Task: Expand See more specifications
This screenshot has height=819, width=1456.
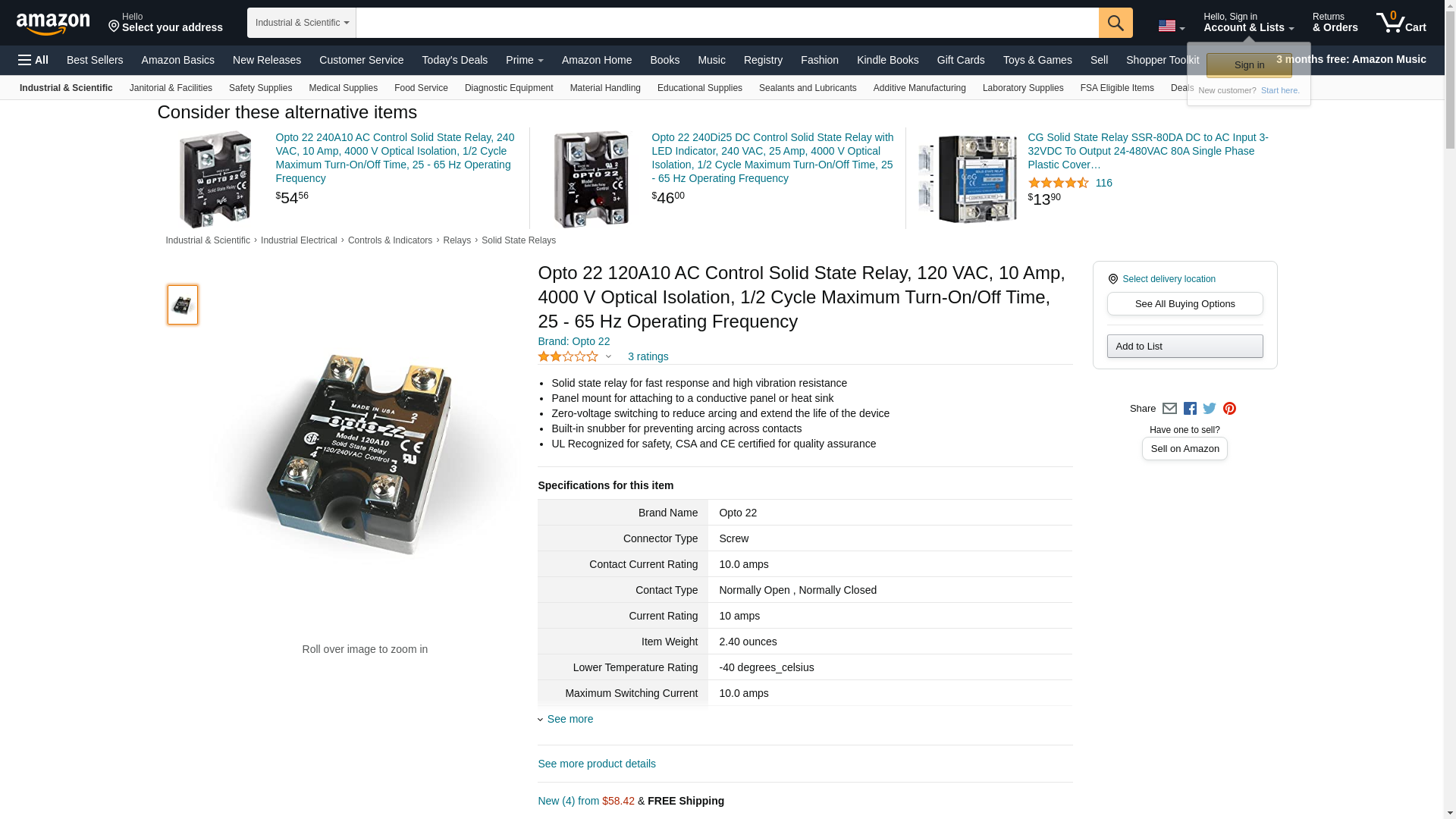Action: click(x=570, y=719)
